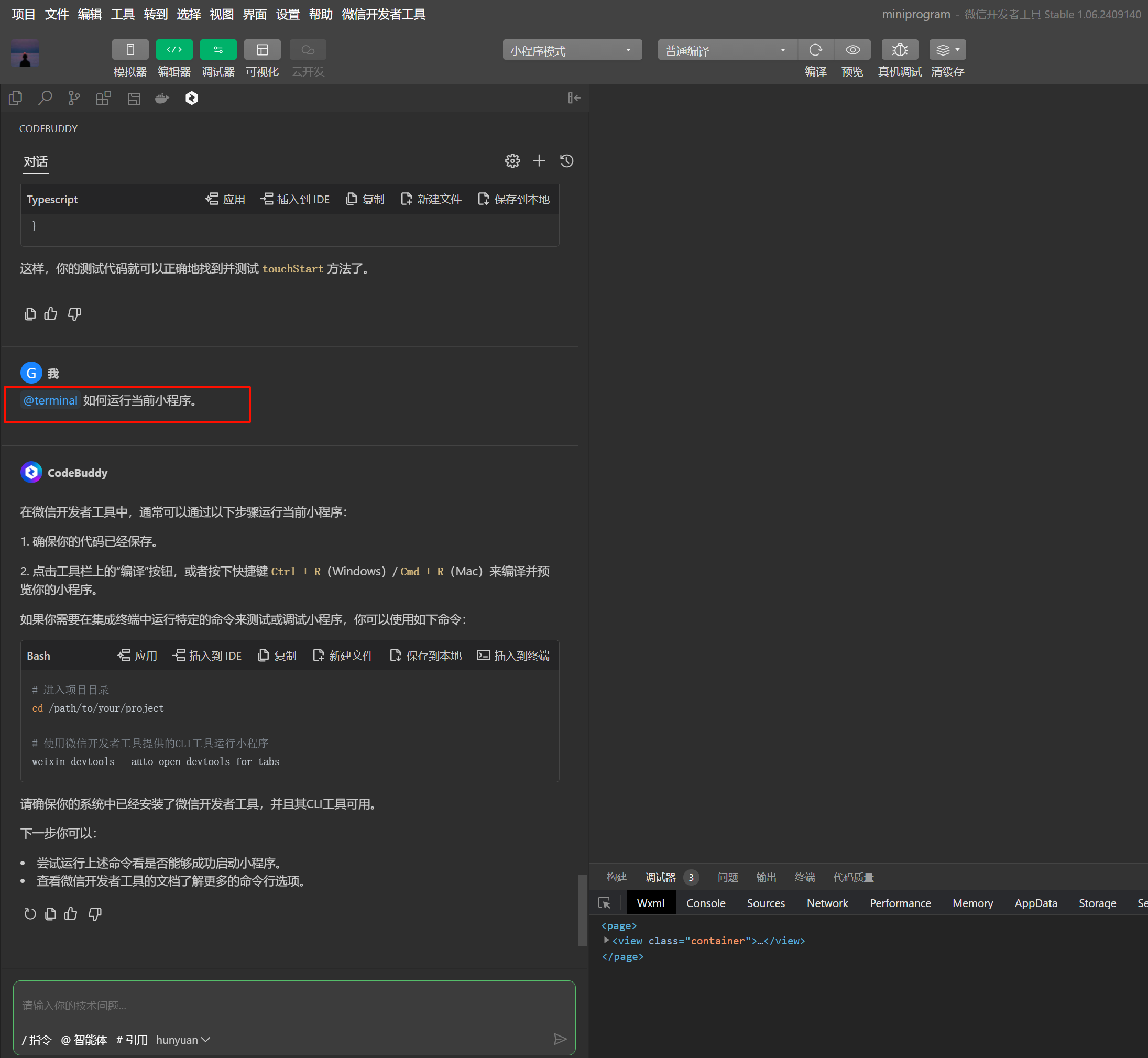The image size is (1148, 1058).
Task: Open source control branch icon
Action: [x=74, y=99]
